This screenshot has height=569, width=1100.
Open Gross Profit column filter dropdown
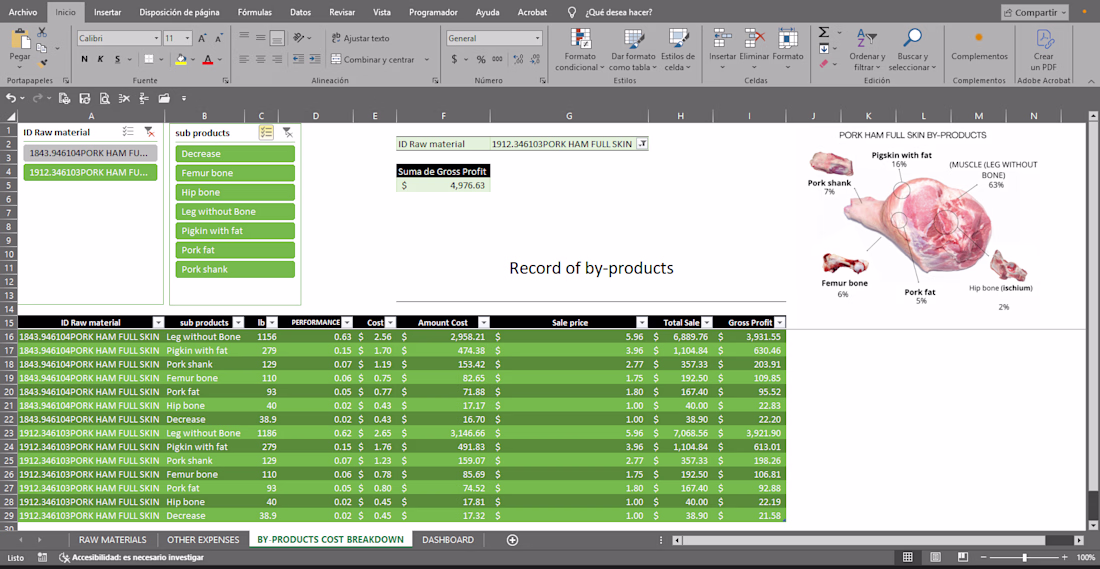pyautogui.click(x=780, y=323)
